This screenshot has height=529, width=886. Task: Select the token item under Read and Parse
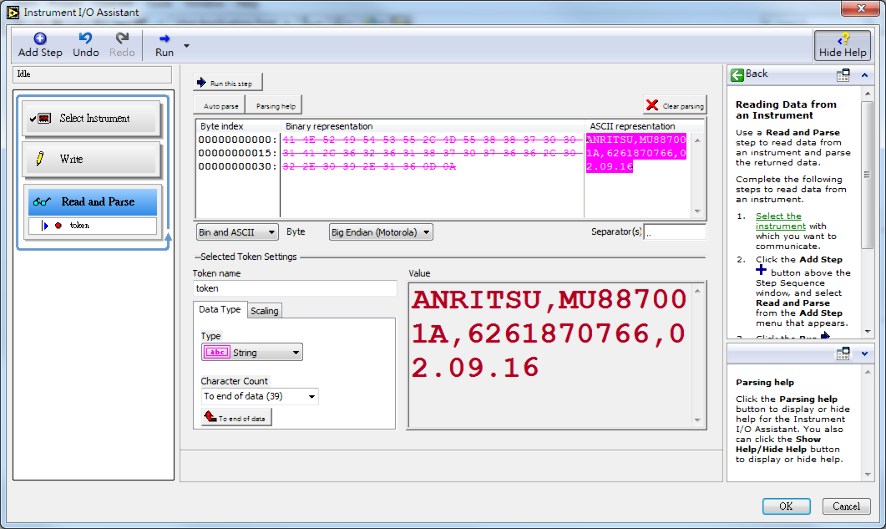[x=93, y=226]
